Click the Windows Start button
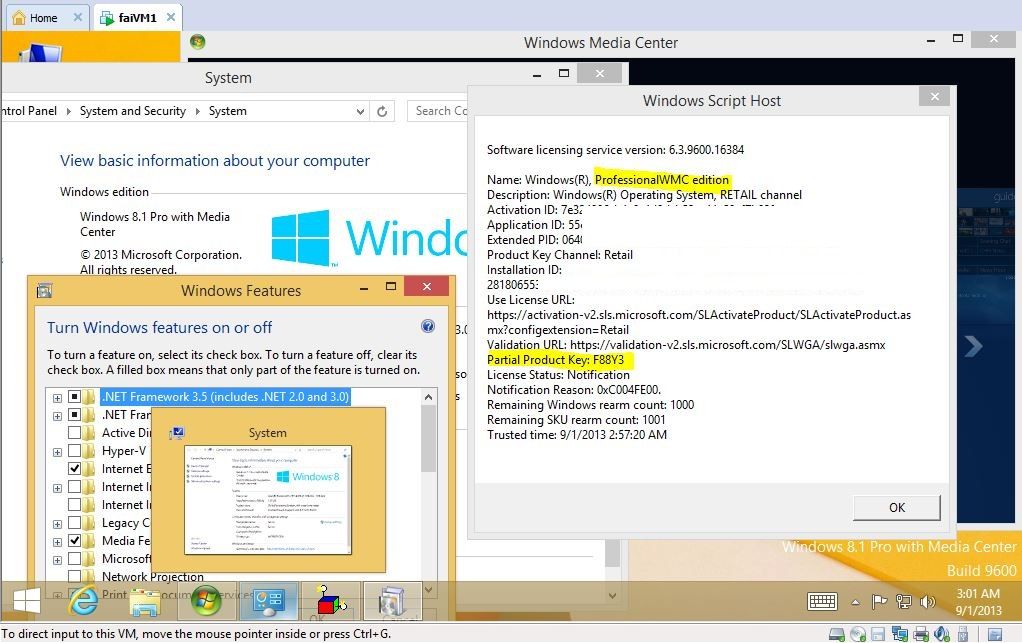This screenshot has width=1022, height=643. [27, 601]
